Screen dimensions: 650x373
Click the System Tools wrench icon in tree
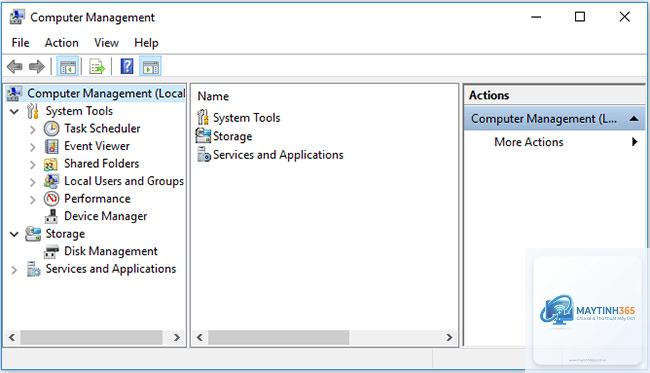33,111
